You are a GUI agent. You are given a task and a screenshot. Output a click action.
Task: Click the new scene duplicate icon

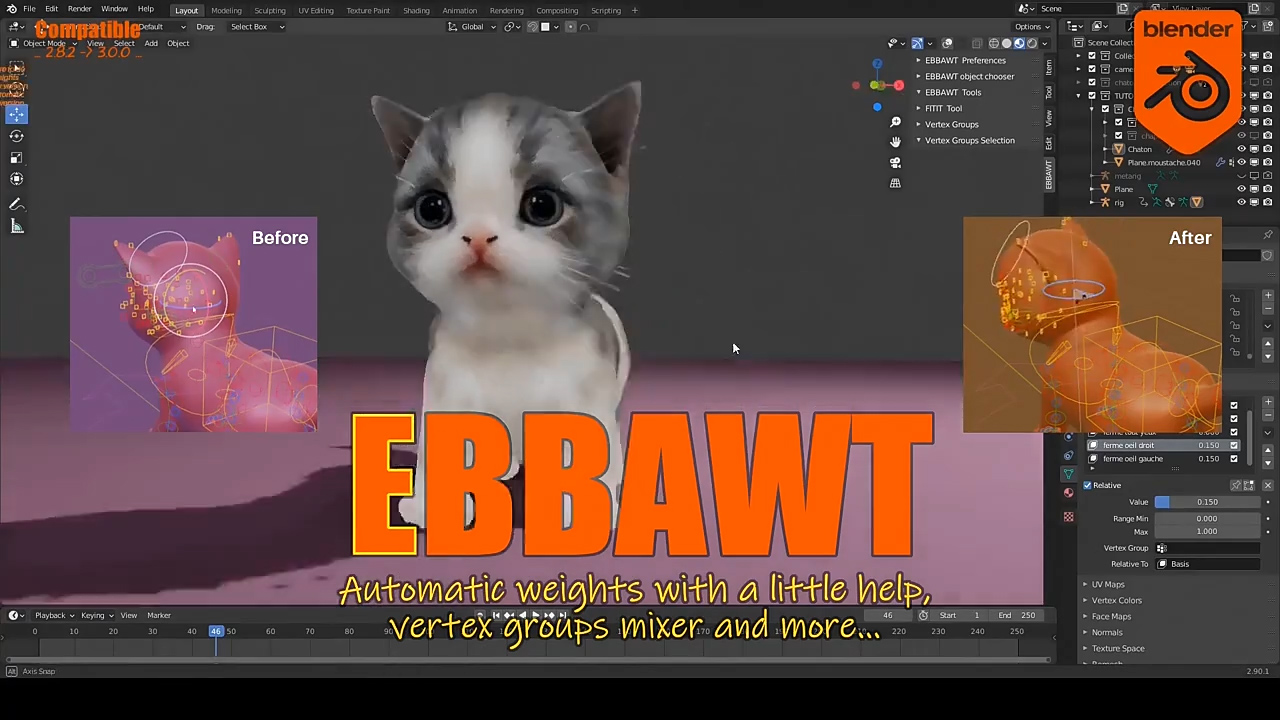(1123, 9)
